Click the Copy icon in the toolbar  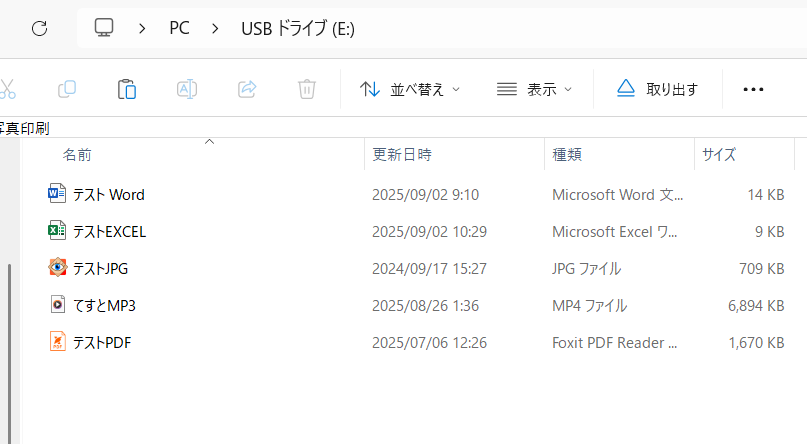[x=67, y=89]
